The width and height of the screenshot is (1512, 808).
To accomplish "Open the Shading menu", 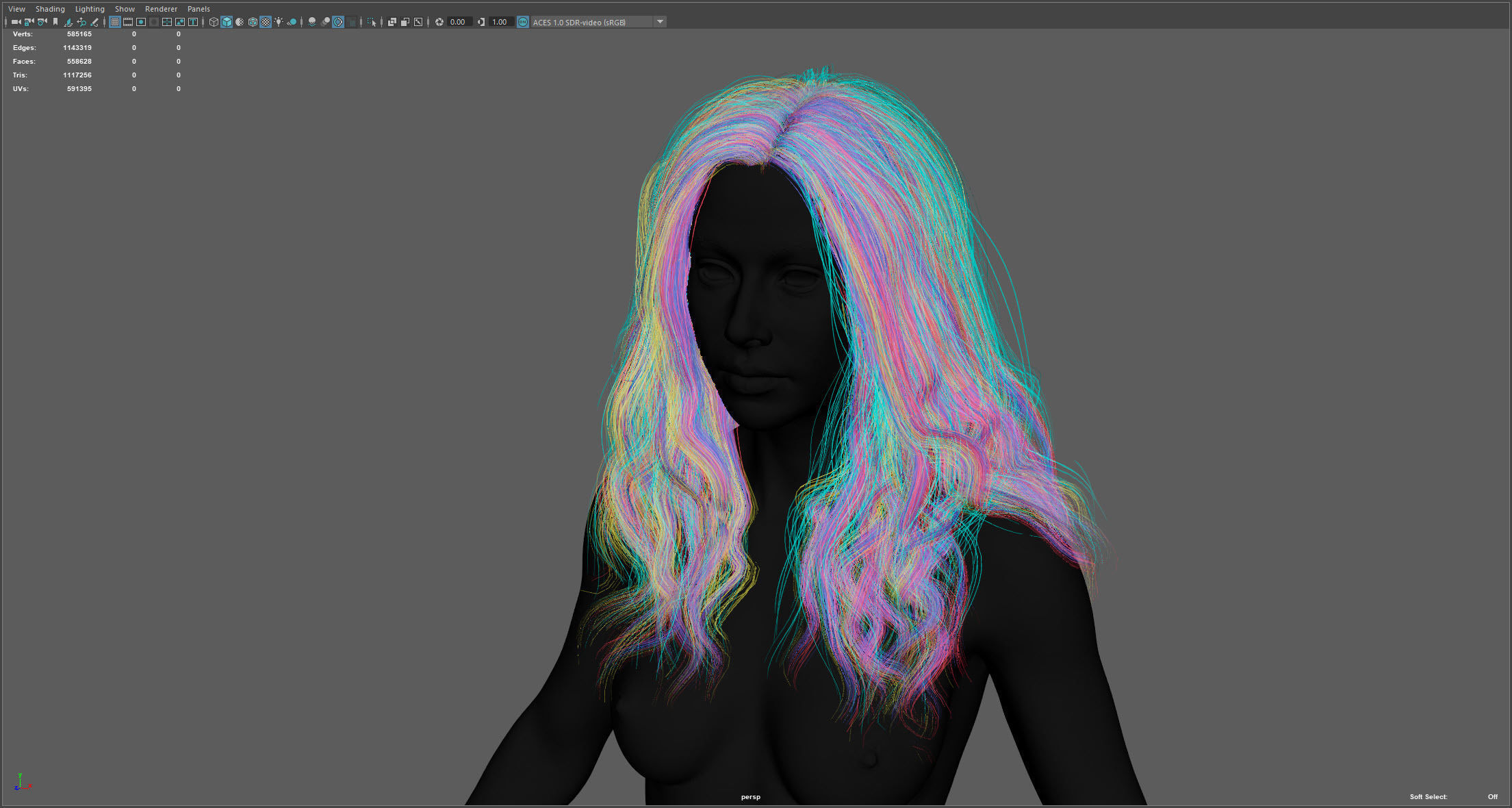I will click(50, 9).
